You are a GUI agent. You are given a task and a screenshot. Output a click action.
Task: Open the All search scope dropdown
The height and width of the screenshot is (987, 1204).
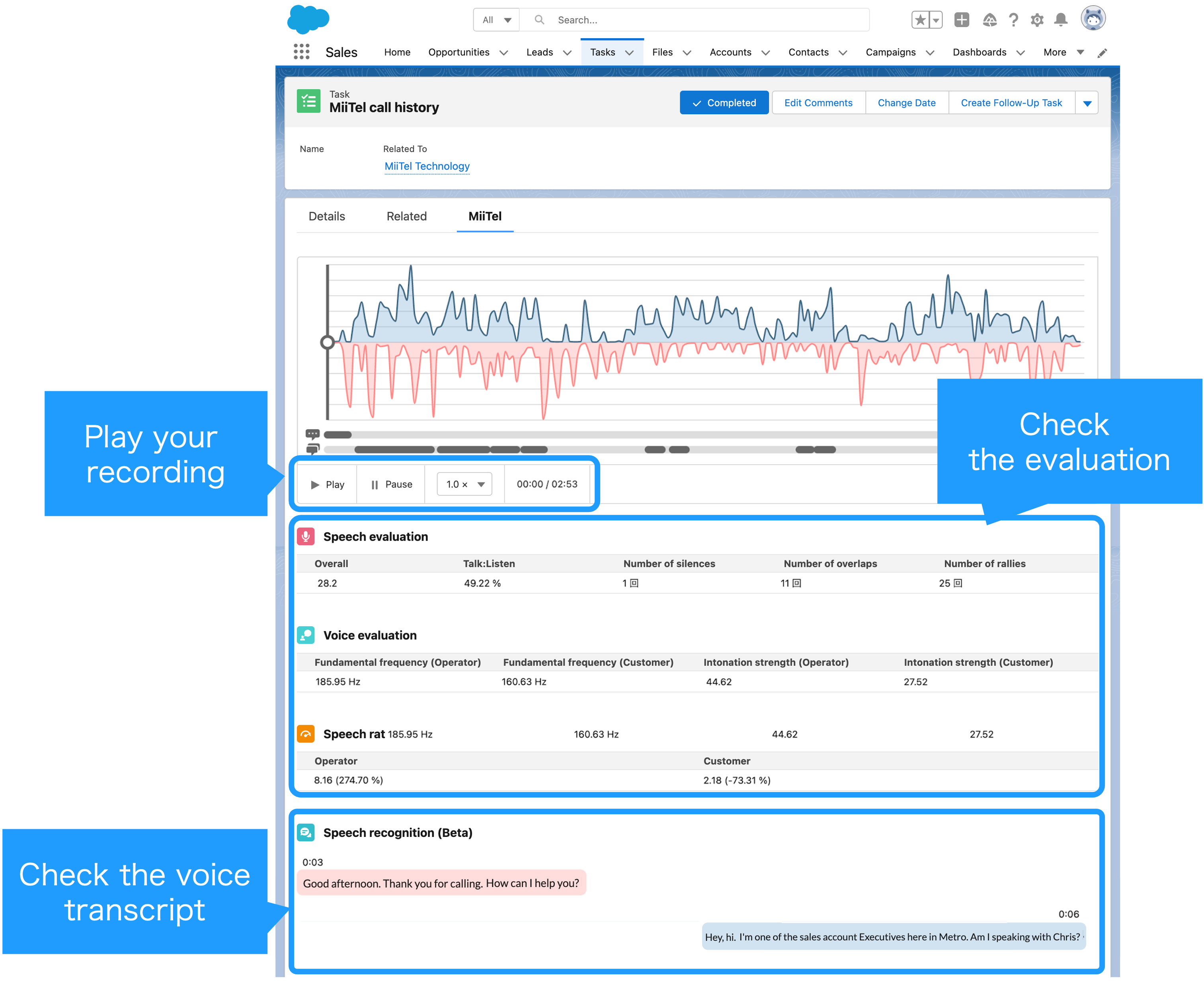(497, 20)
